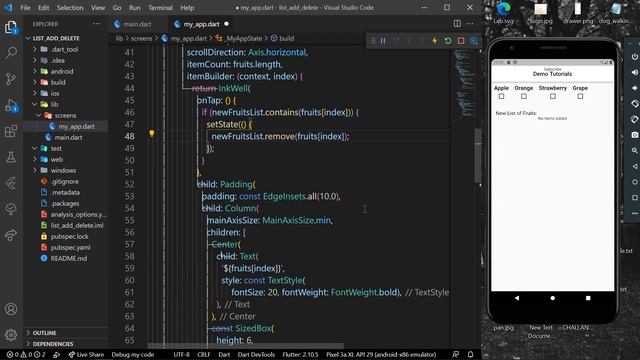Click errors and warnings count in status bar
This screenshot has width=640, height=360.
[x=26, y=354]
